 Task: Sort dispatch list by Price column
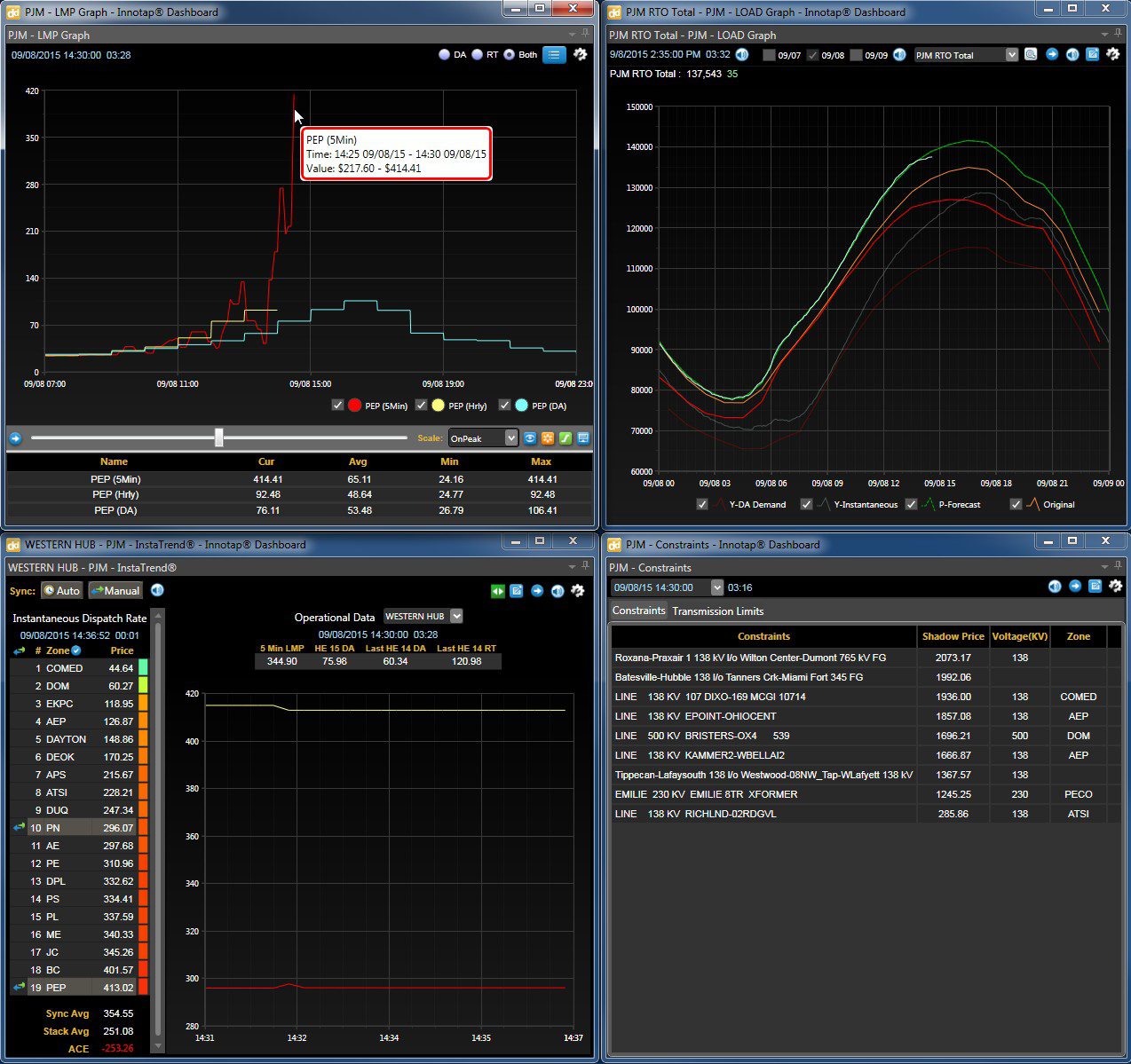tap(123, 650)
